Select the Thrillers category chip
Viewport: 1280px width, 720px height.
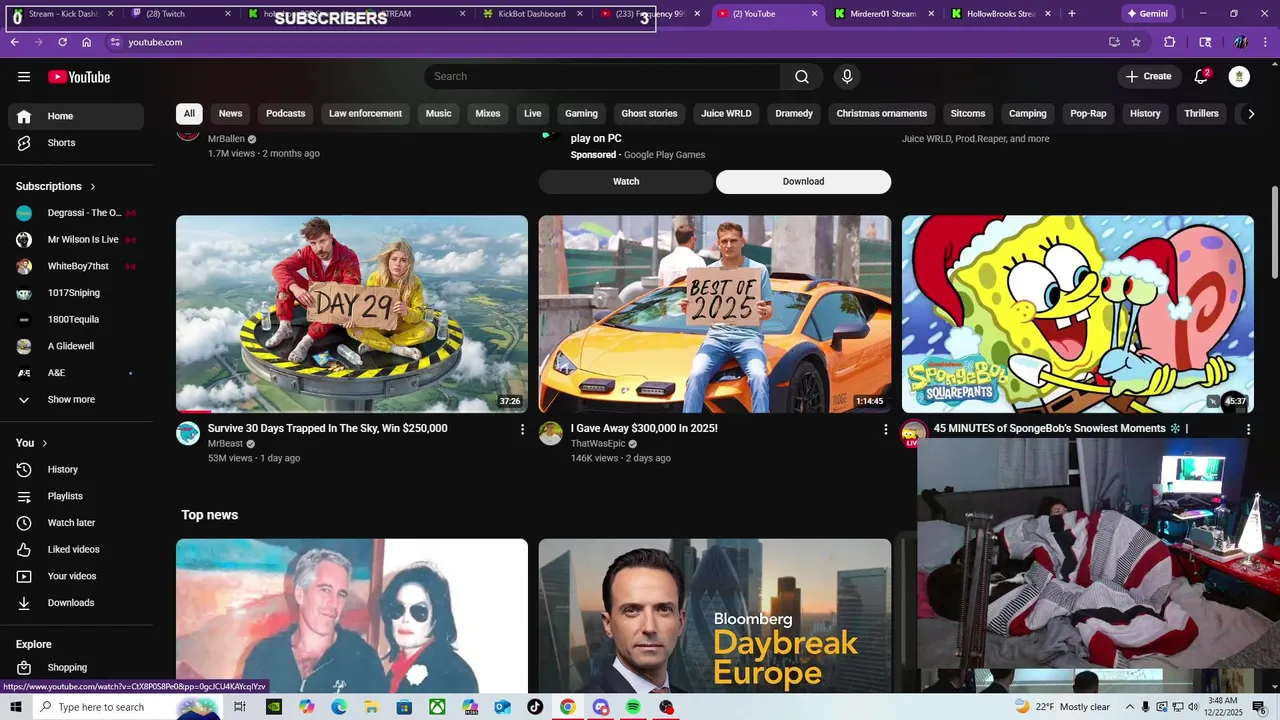[x=1201, y=114]
